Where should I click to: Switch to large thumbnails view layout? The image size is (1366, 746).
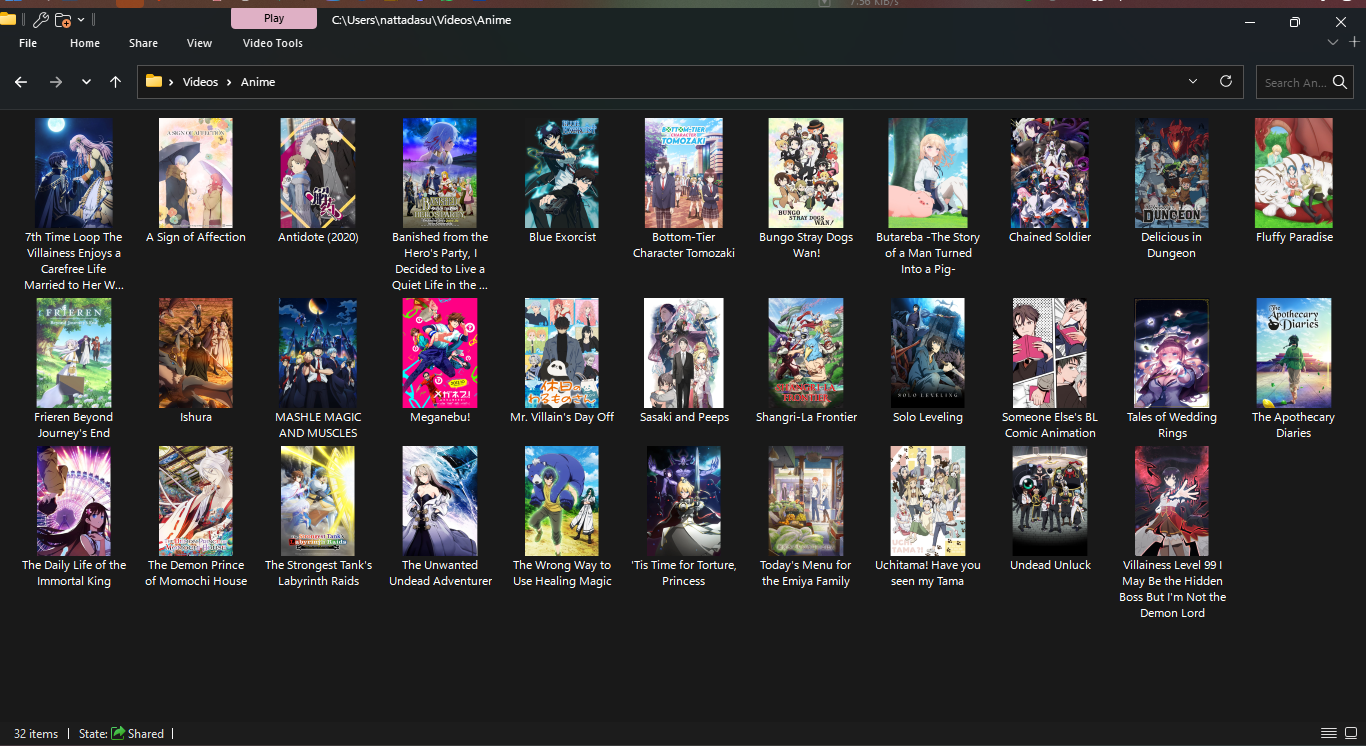pos(1349,734)
